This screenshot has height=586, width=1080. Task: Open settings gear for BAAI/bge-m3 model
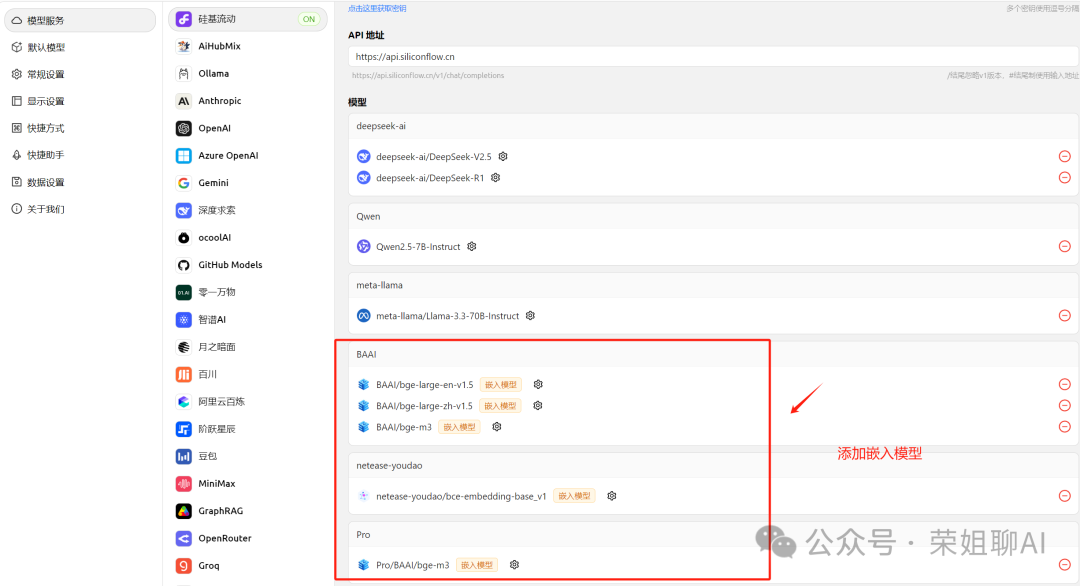click(x=497, y=427)
